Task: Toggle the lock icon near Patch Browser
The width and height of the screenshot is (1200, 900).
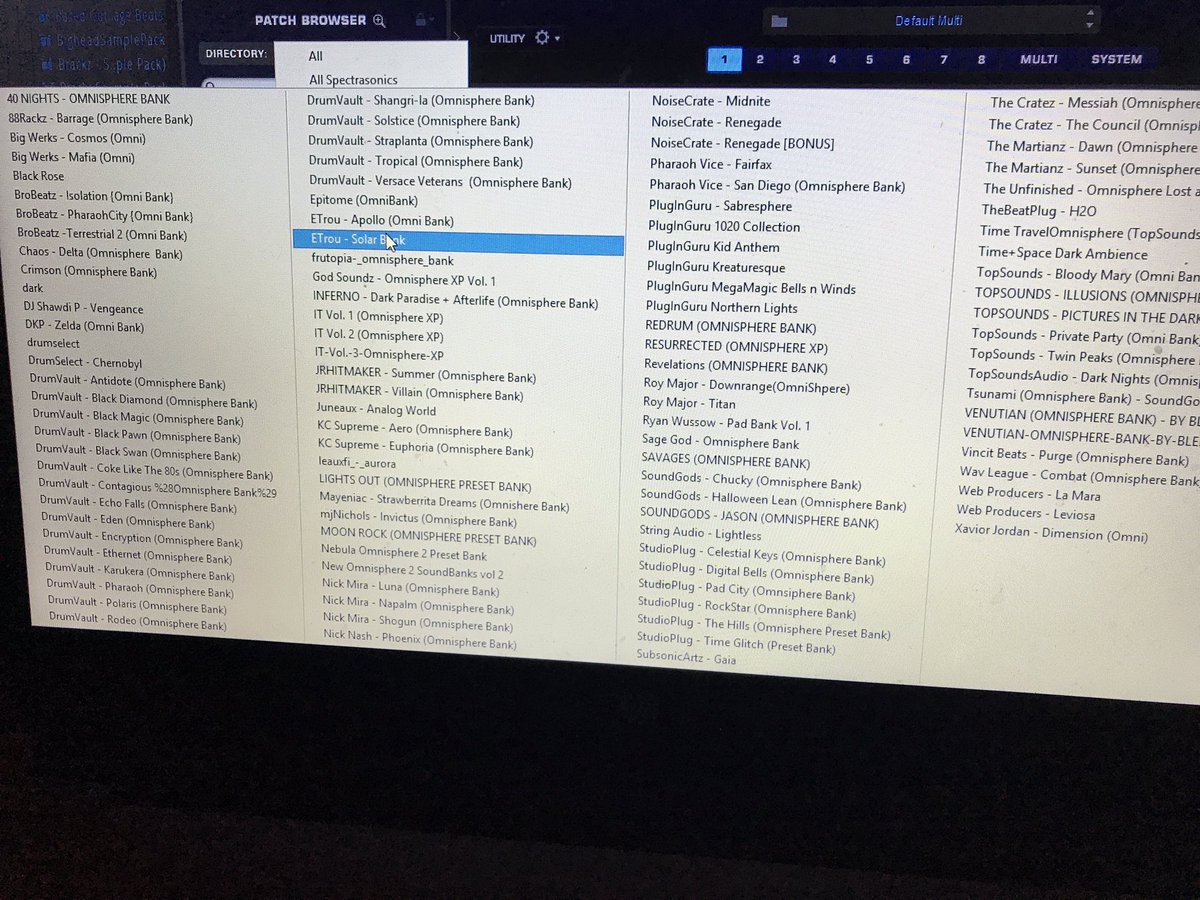Action: click(x=423, y=19)
